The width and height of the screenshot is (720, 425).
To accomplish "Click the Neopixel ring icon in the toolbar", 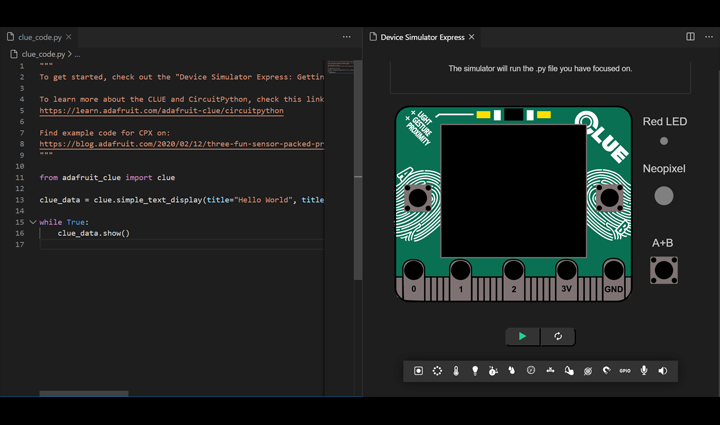I will 437,371.
